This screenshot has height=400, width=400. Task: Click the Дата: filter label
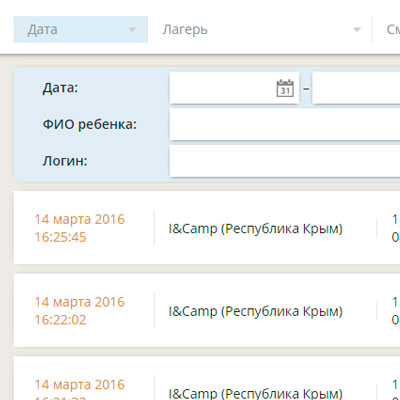(60, 88)
